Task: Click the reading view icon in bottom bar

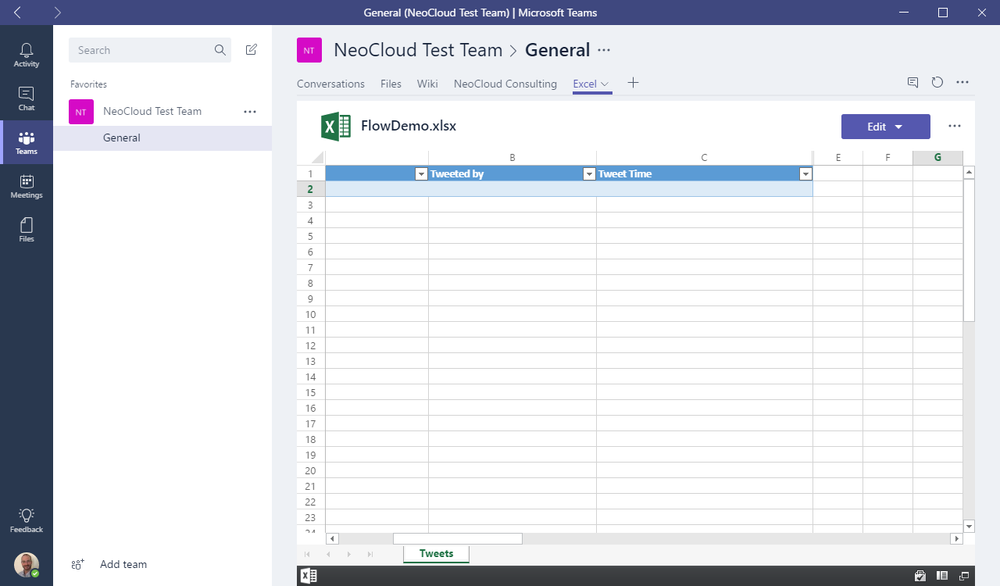Action: (x=942, y=576)
